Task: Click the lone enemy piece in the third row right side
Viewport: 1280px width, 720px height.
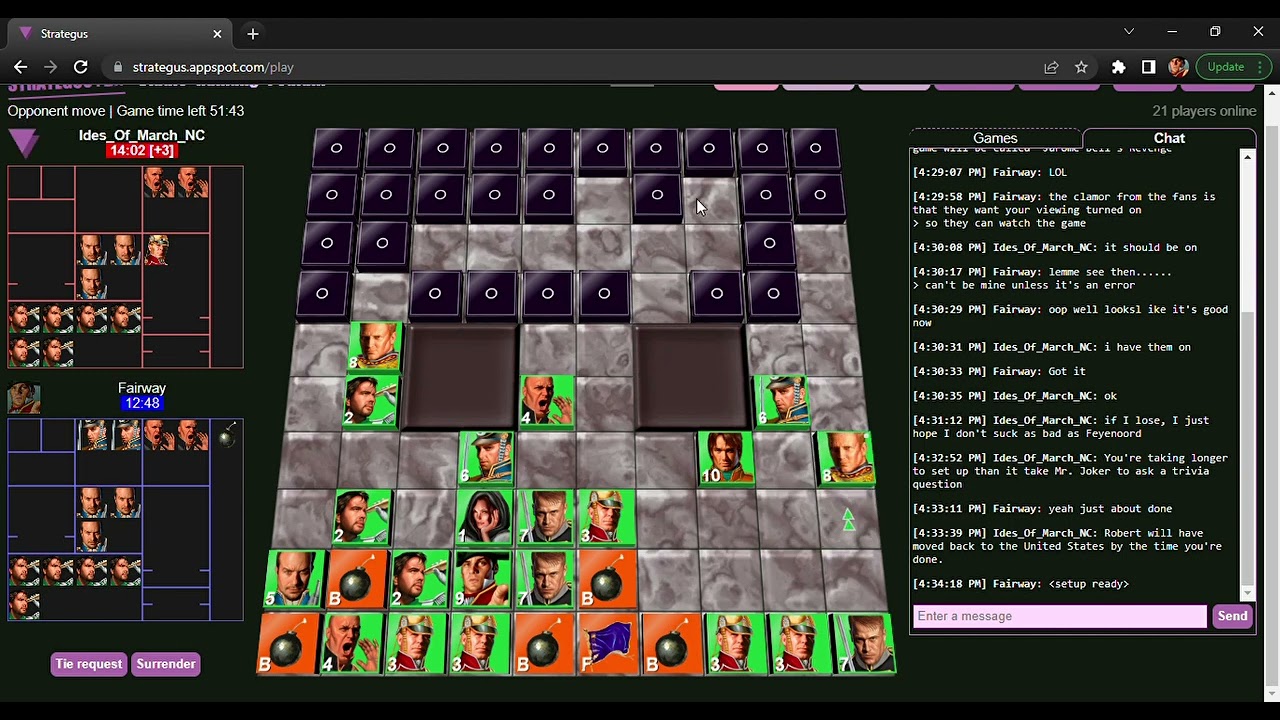Action: [x=769, y=243]
